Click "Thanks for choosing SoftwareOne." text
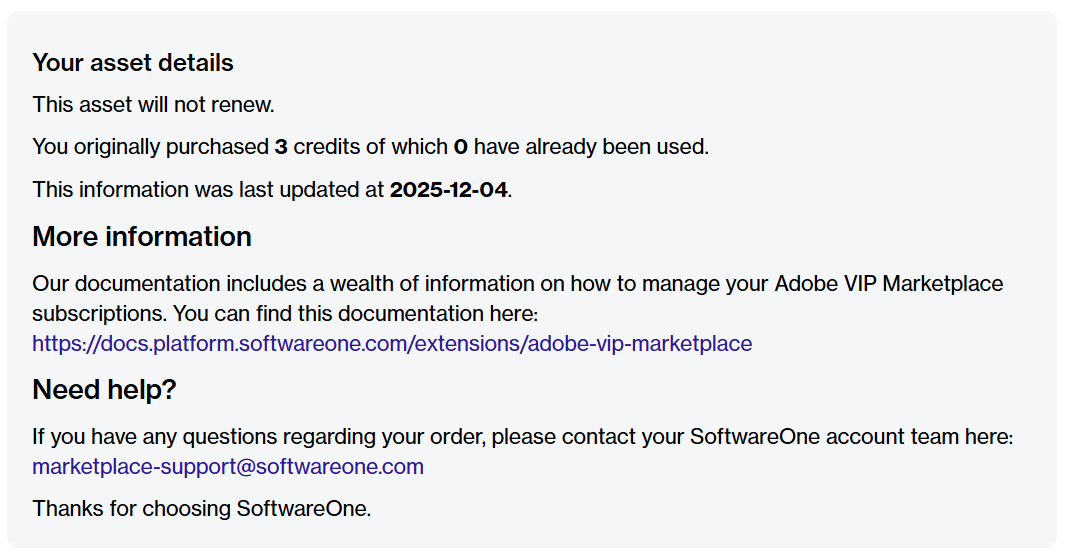 coord(202,508)
